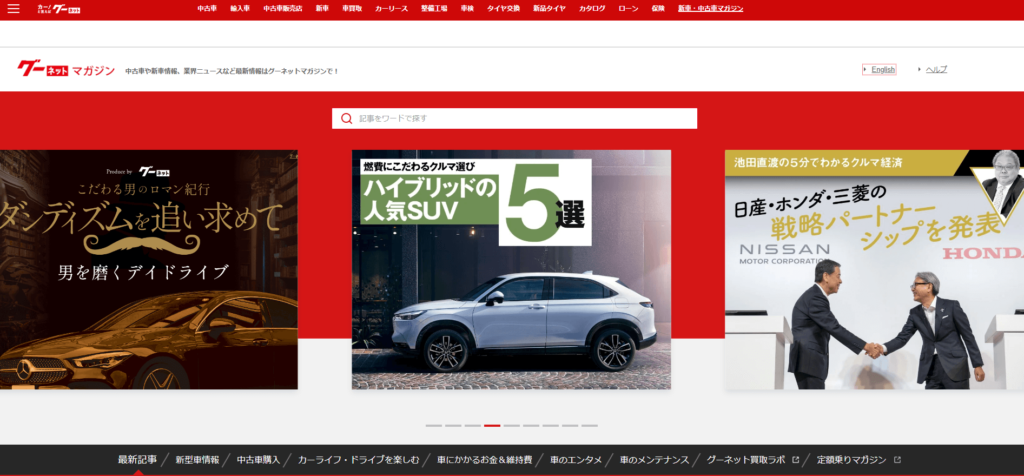Open 新車・中古車マガジン in top navigation
Screen dimensions: 1024x476
point(711,8)
